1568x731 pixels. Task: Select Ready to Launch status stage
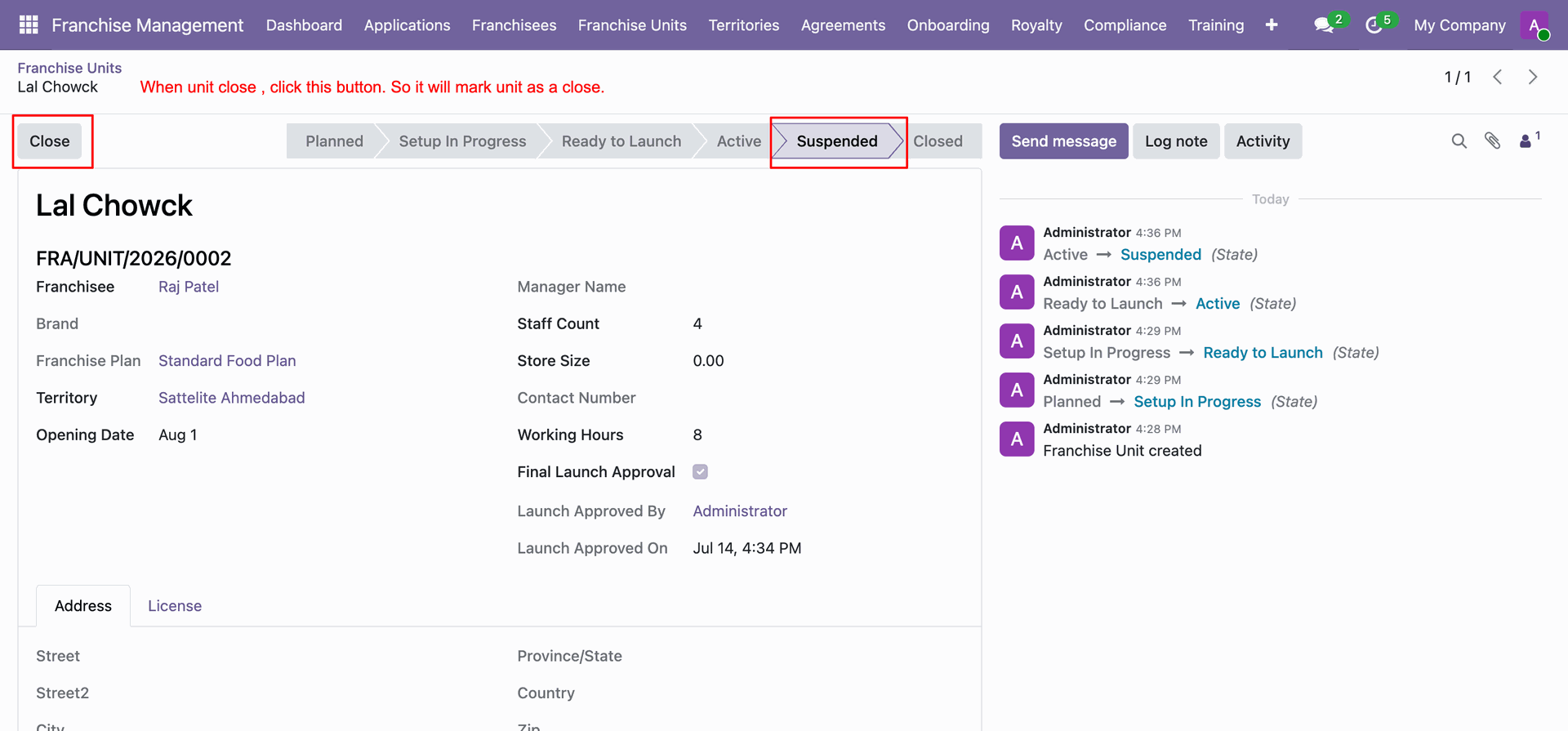621,141
